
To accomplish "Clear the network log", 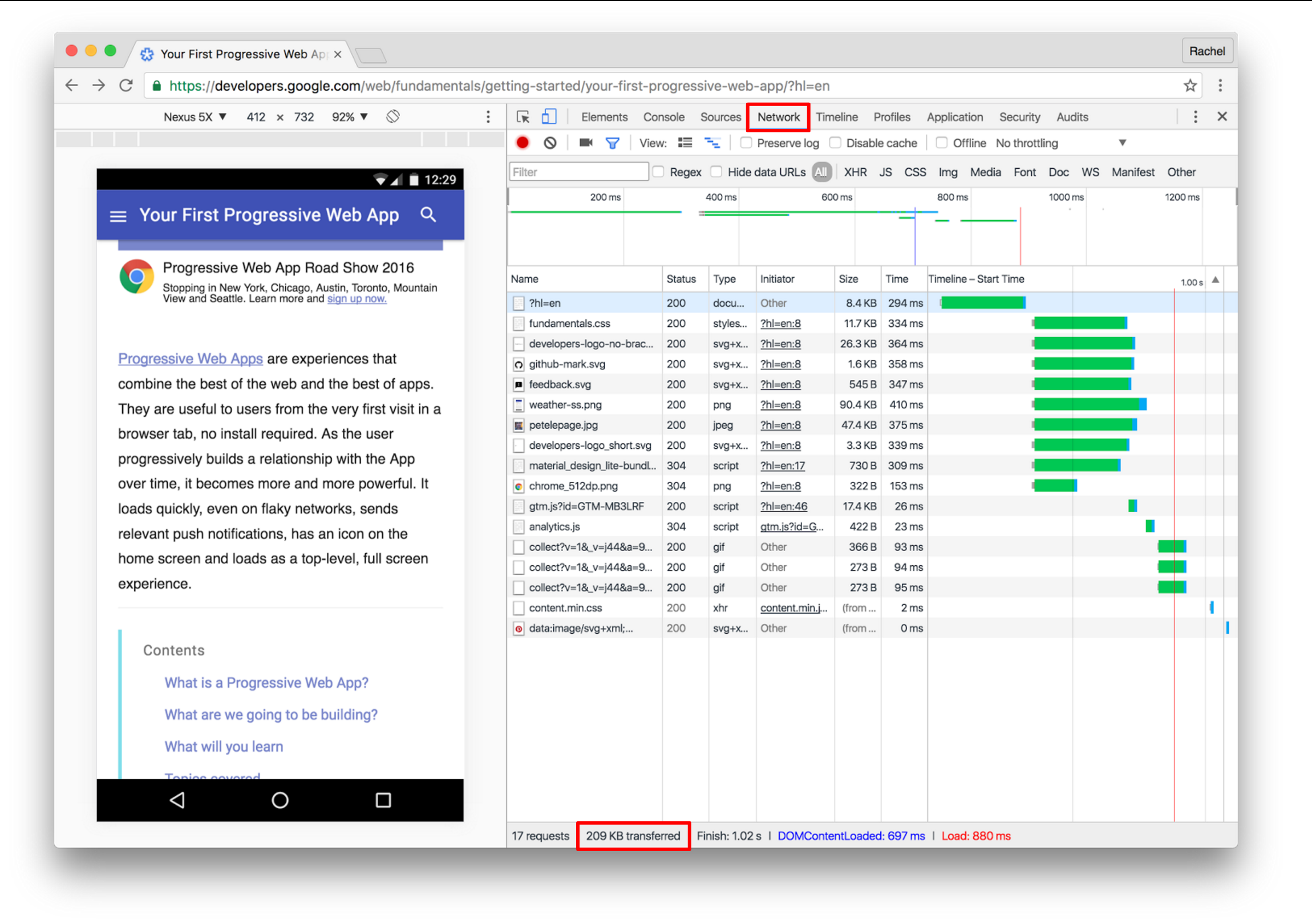I will [x=550, y=143].
